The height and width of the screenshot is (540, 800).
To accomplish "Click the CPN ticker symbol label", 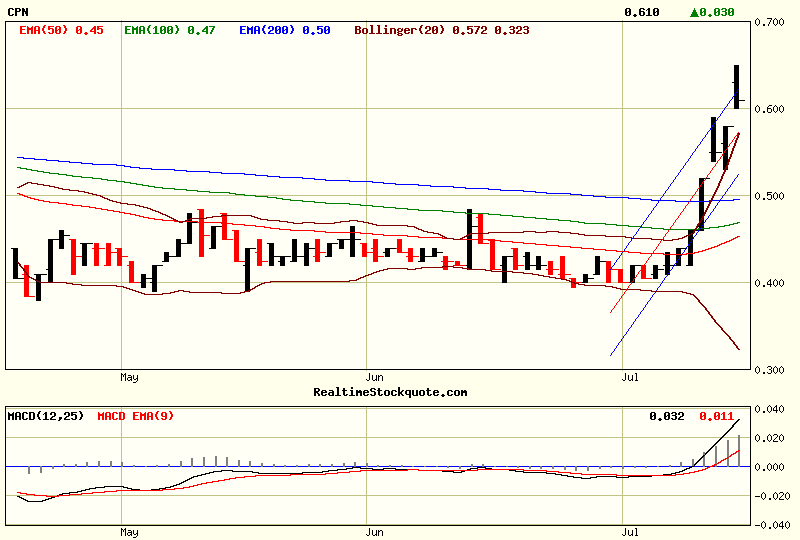I will [x=18, y=12].
